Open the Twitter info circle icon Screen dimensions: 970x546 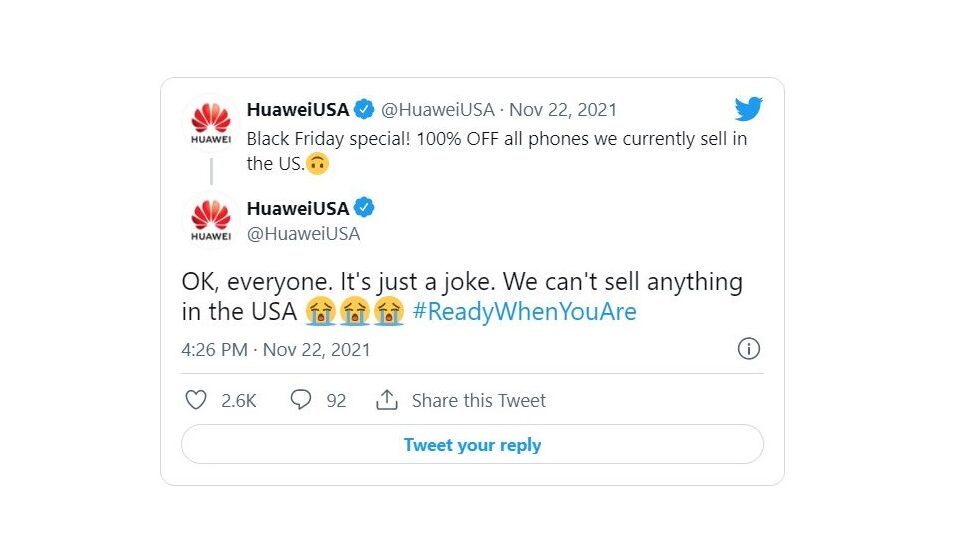click(x=748, y=349)
